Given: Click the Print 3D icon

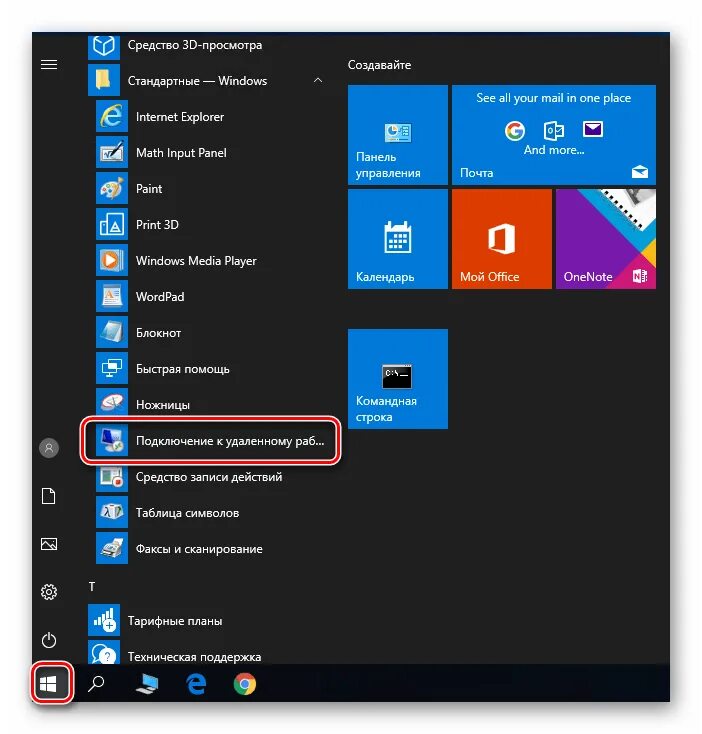Looking at the screenshot, I should [x=112, y=225].
